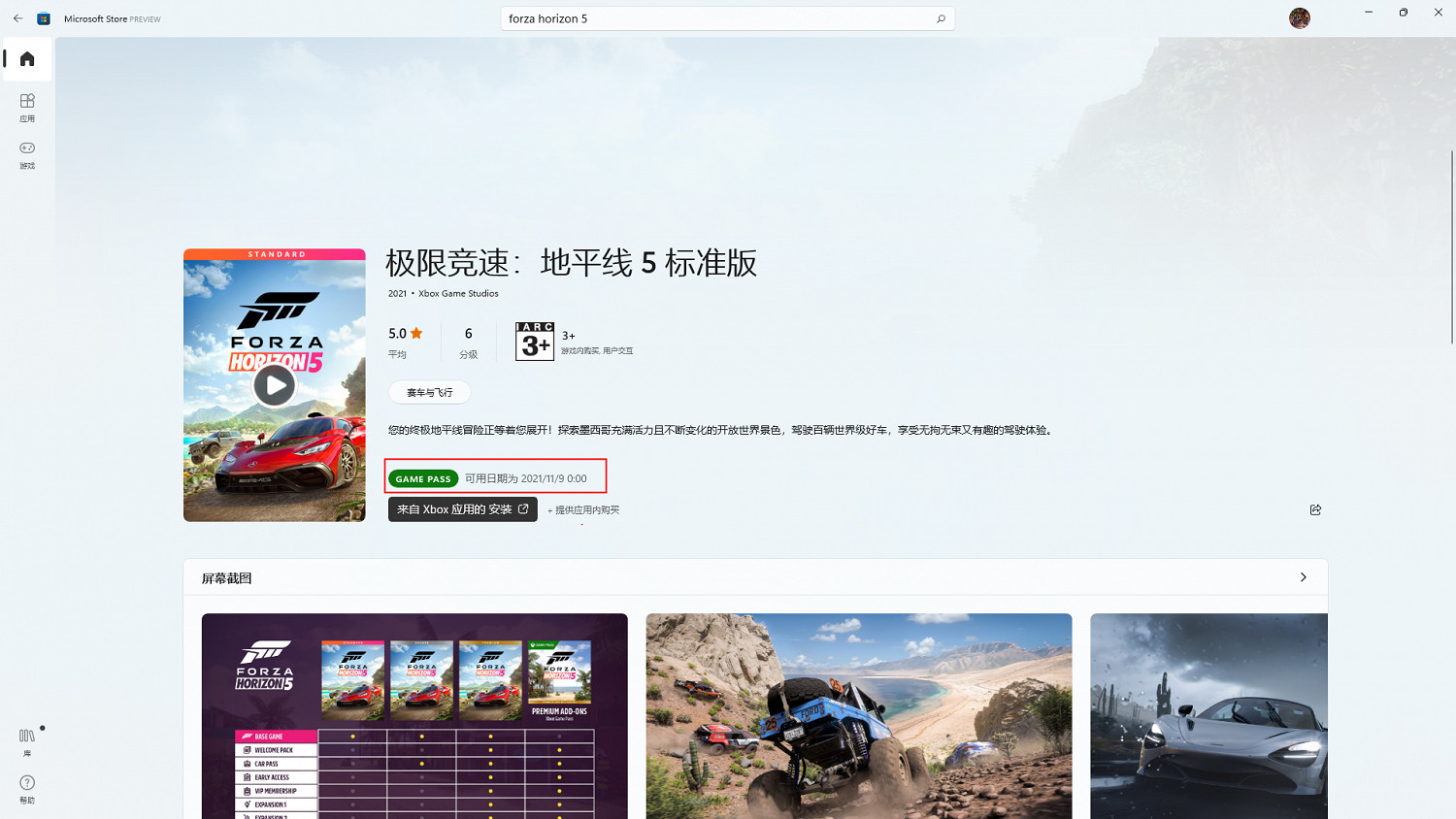Open the Home page from sidebar
This screenshot has width=1456, height=819.
pos(27,59)
